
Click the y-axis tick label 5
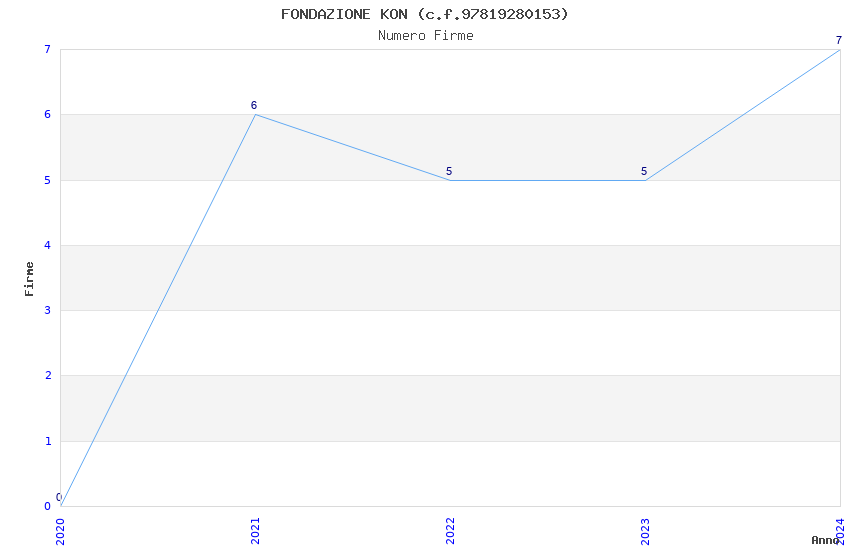(47, 180)
